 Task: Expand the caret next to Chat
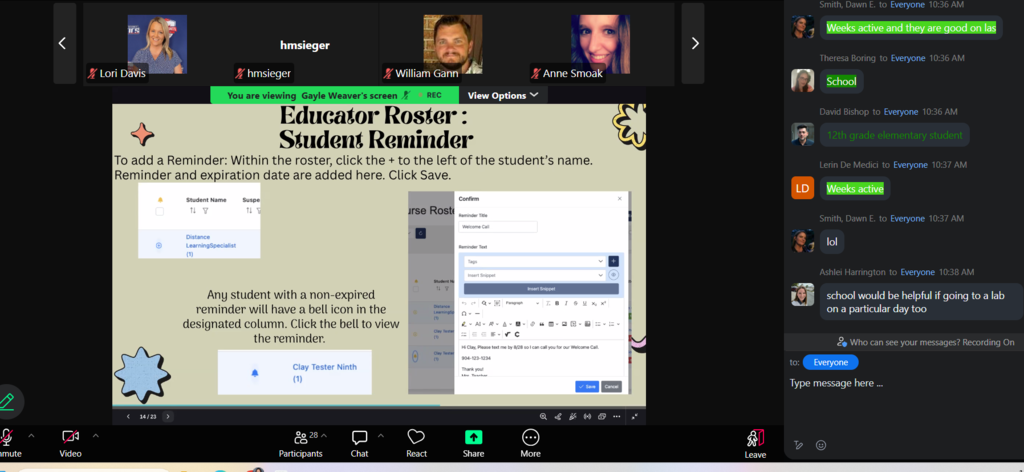coord(381,435)
